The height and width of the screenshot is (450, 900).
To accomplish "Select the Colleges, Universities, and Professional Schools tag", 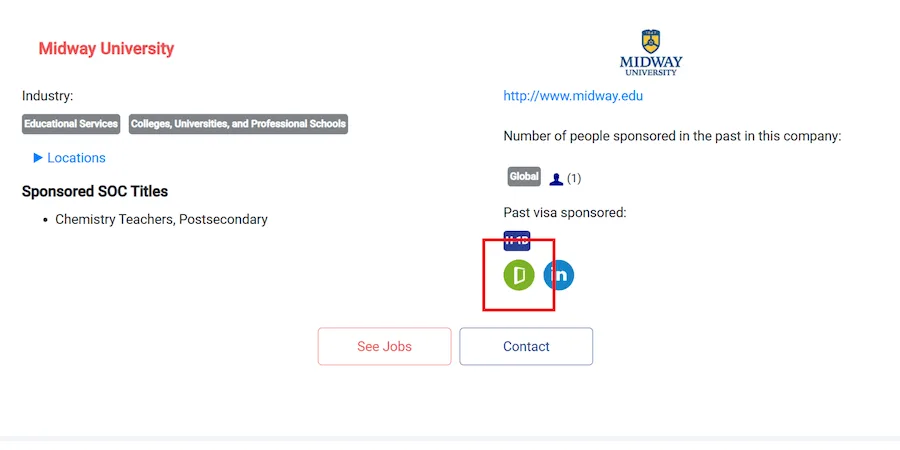I will pos(238,124).
